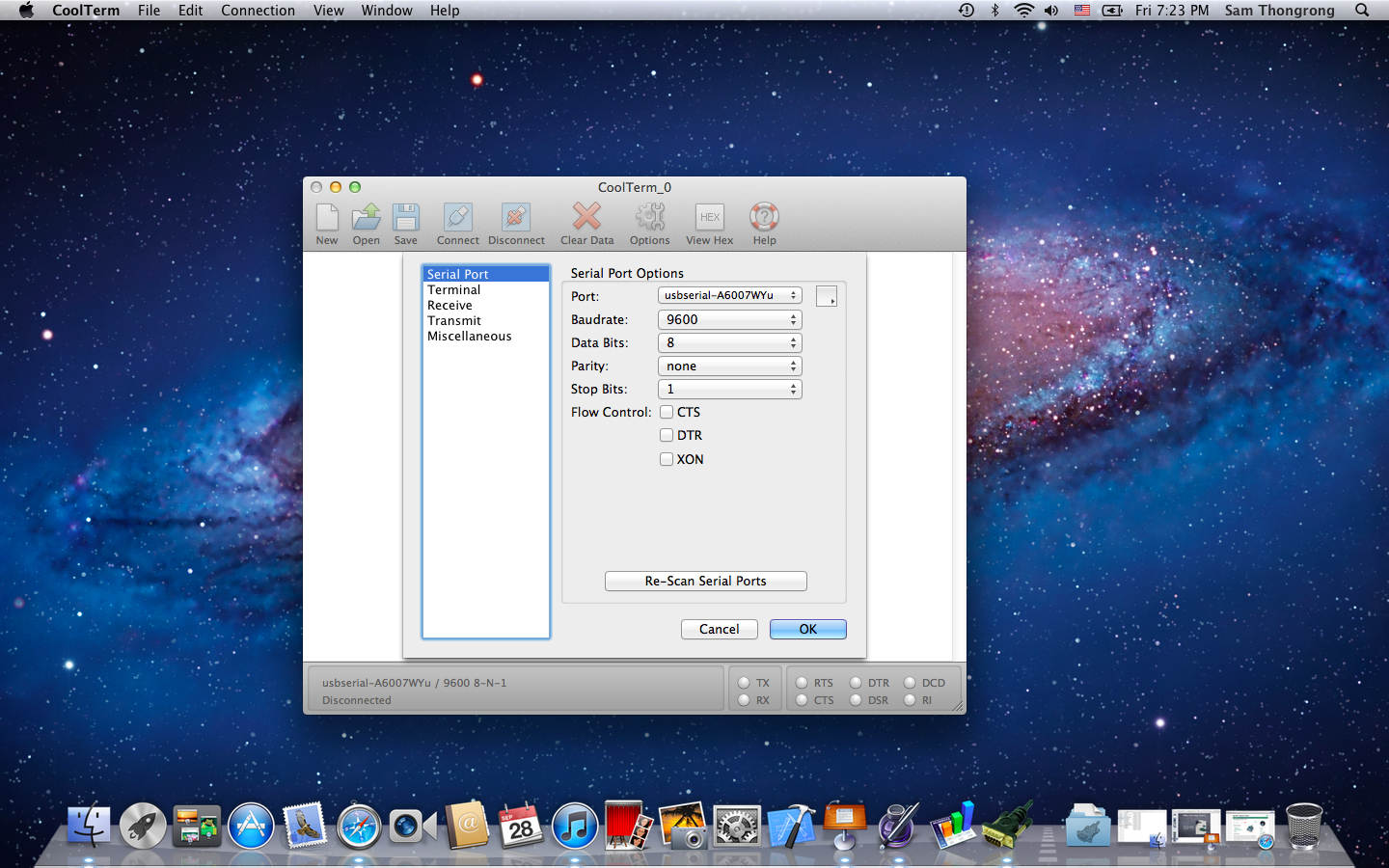
Task: Click the OK button
Action: (x=808, y=629)
